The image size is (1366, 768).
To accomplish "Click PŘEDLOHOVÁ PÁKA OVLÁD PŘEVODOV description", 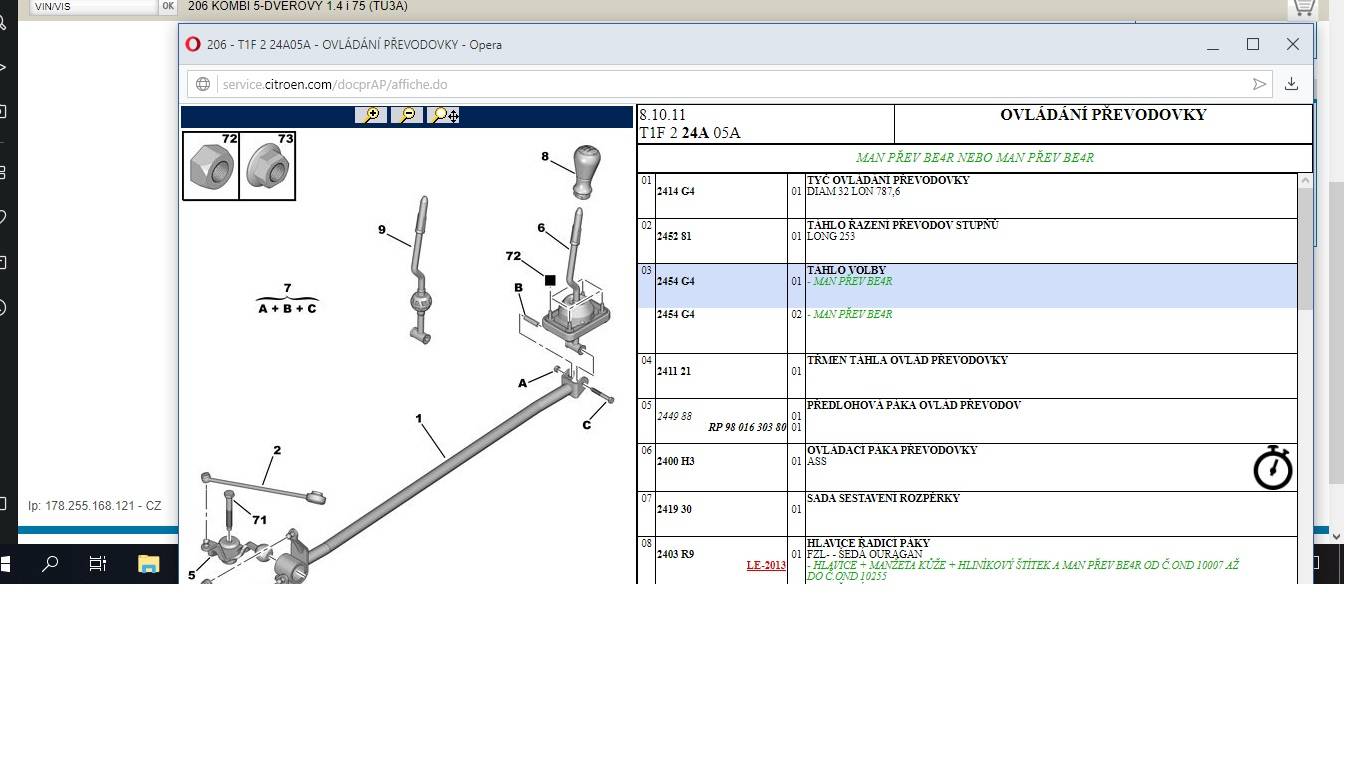I will 914,405.
